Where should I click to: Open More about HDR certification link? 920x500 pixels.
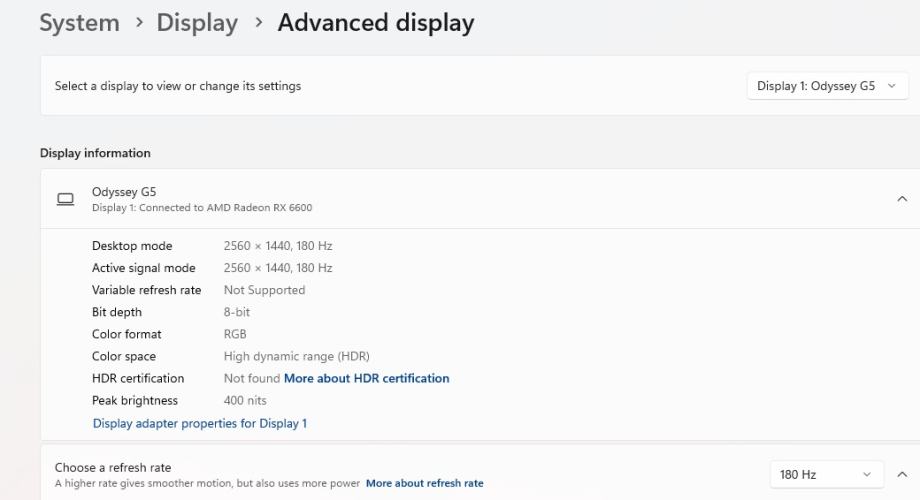coord(366,378)
